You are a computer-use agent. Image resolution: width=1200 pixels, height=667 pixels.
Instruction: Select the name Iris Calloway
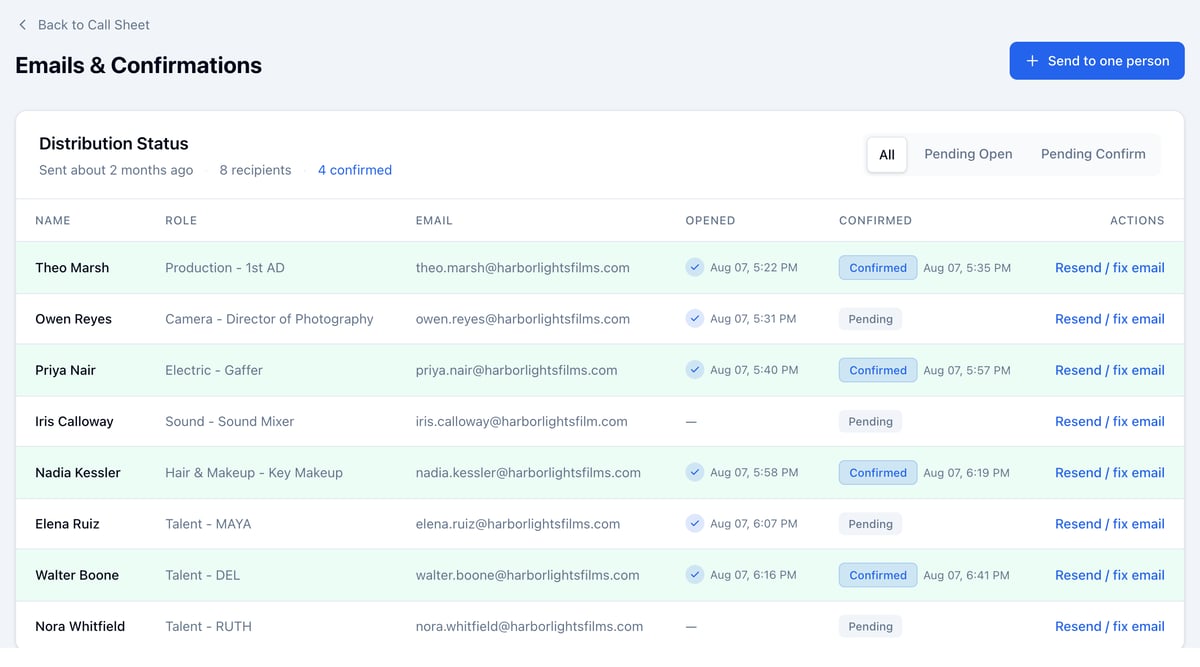tap(74, 421)
